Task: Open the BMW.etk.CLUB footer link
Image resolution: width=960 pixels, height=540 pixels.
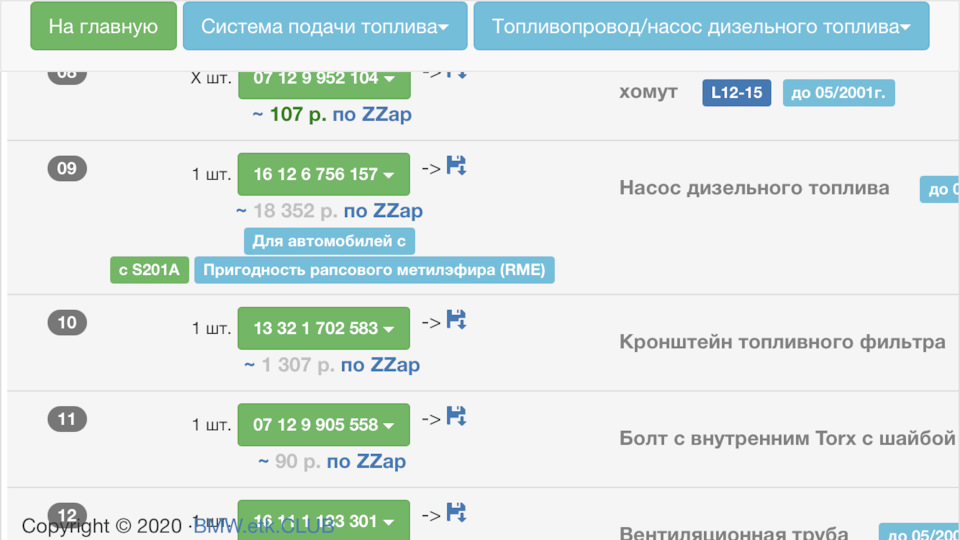Action: click(263, 526)
